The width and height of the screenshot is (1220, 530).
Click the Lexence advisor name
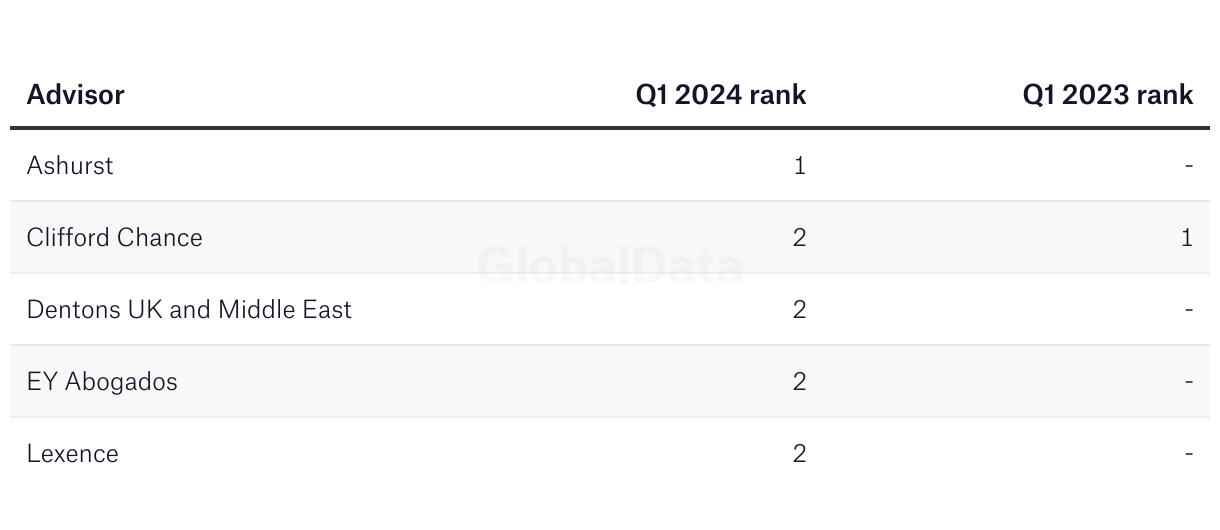73,453
